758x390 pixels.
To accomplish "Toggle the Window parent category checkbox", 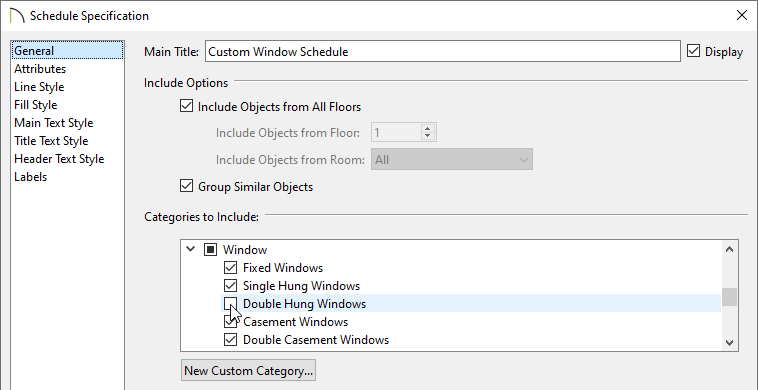I will point(210,249).
